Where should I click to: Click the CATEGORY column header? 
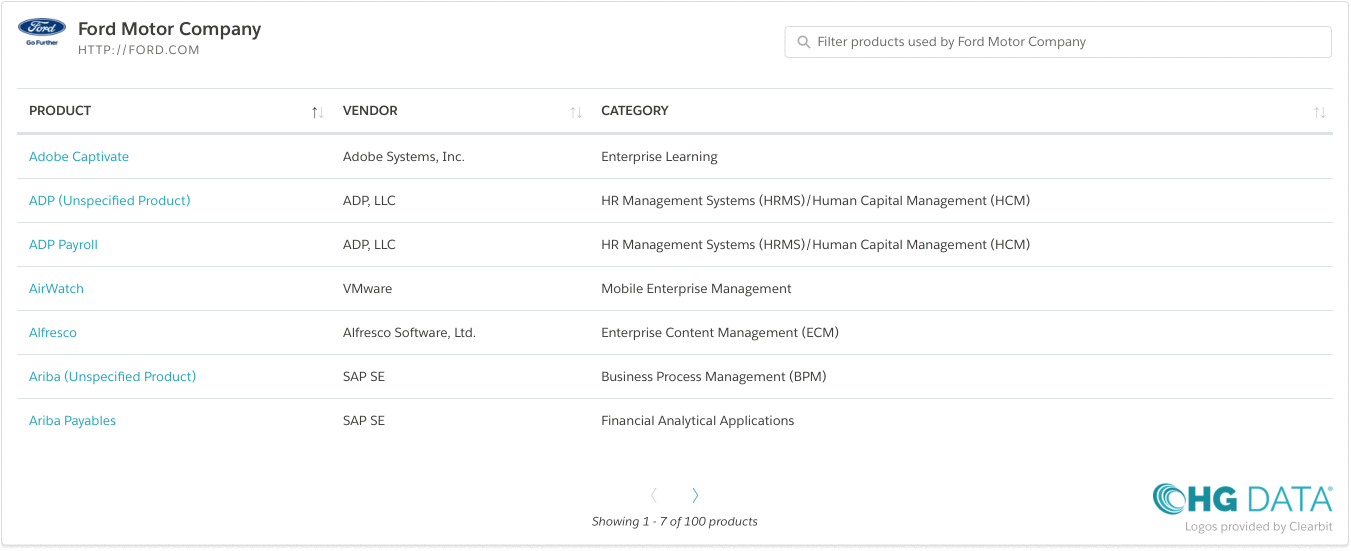pos(635,111)
